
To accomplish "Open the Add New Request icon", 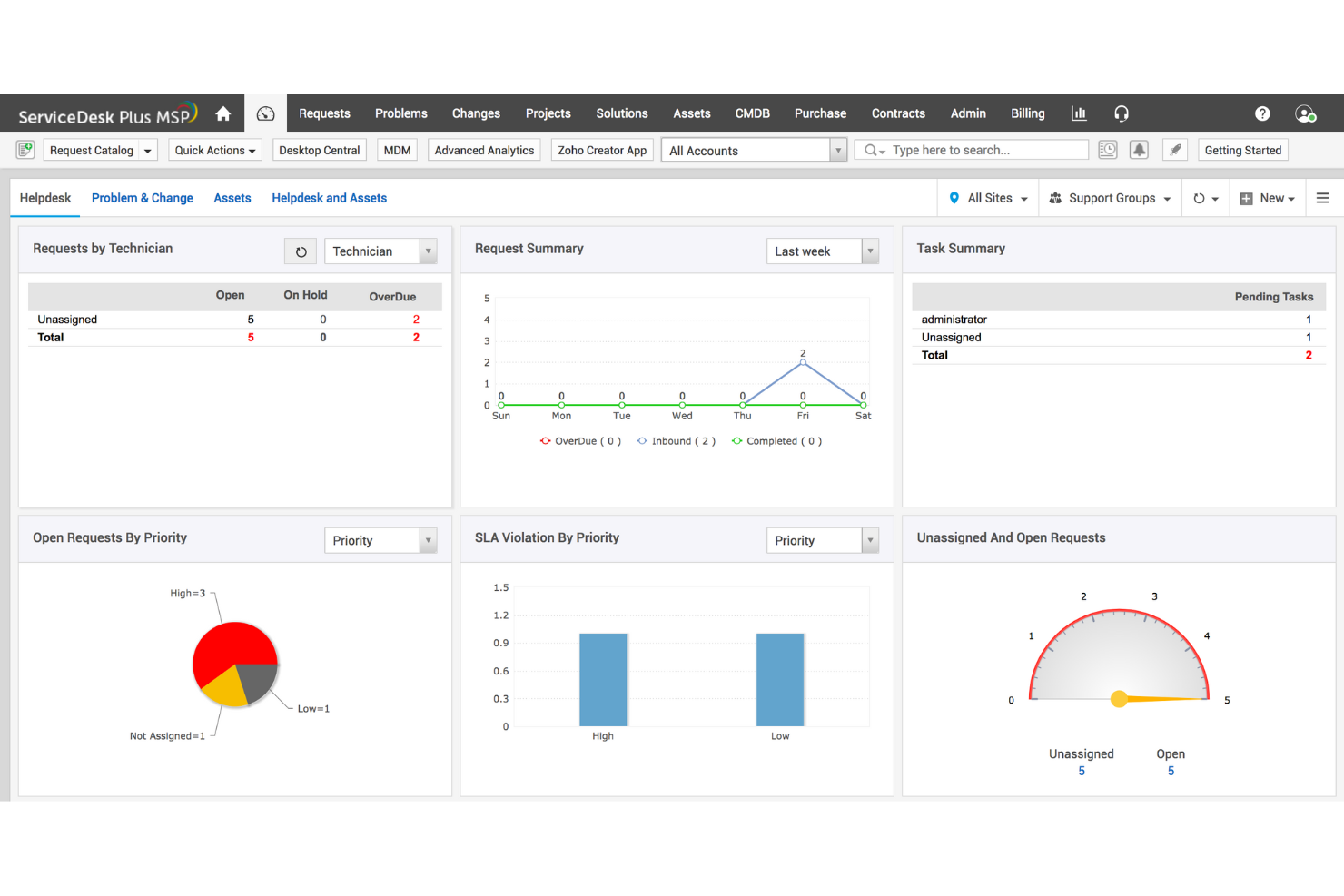I will coord(25,149).
